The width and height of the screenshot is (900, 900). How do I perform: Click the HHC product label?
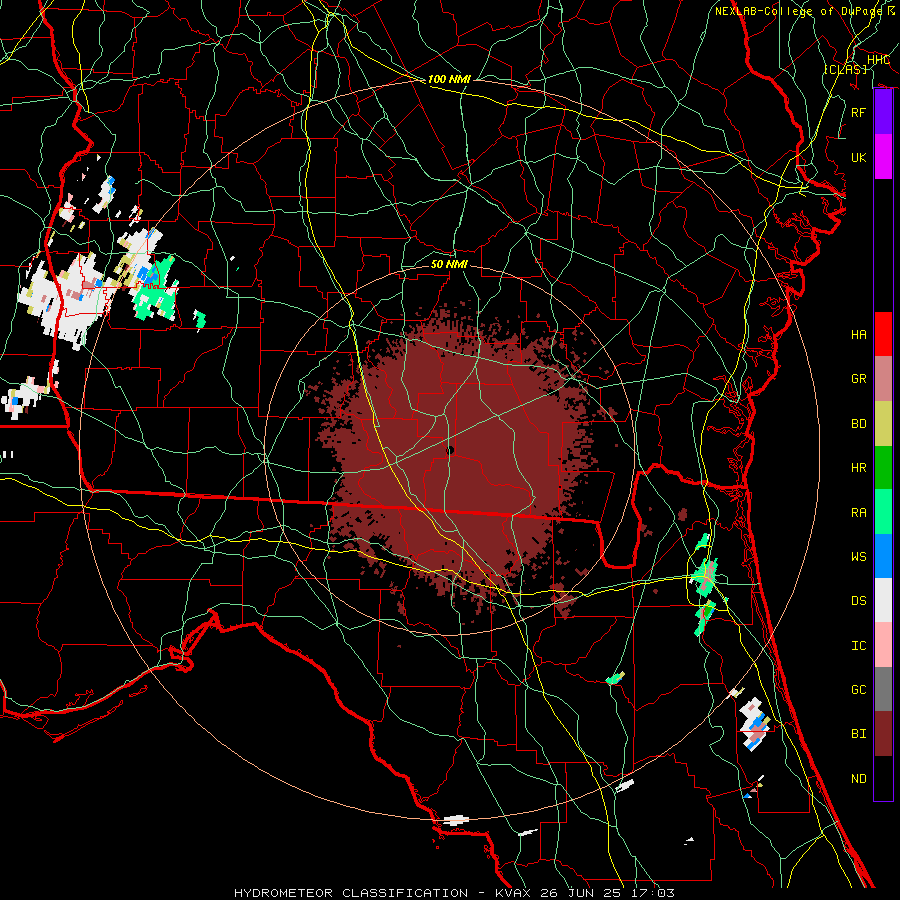[878, 60]
